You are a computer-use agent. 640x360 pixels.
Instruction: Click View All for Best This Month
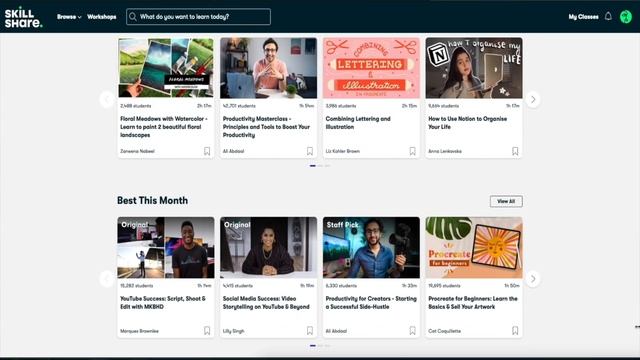pos(506,201)
